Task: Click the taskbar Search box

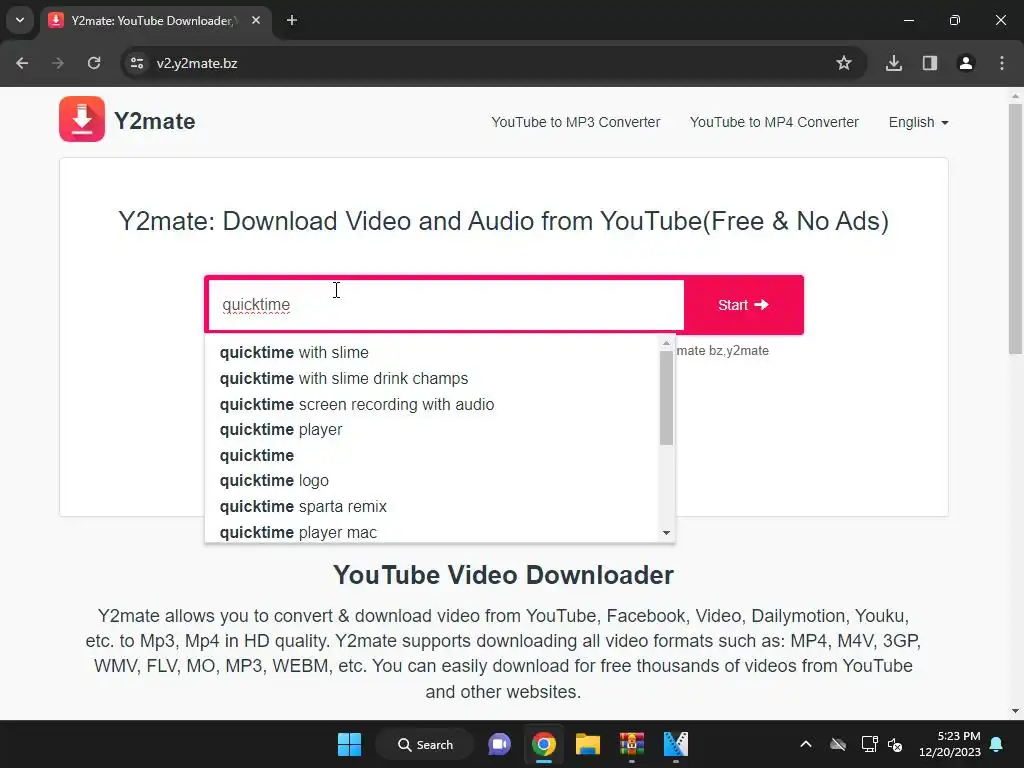Action: 424,744
